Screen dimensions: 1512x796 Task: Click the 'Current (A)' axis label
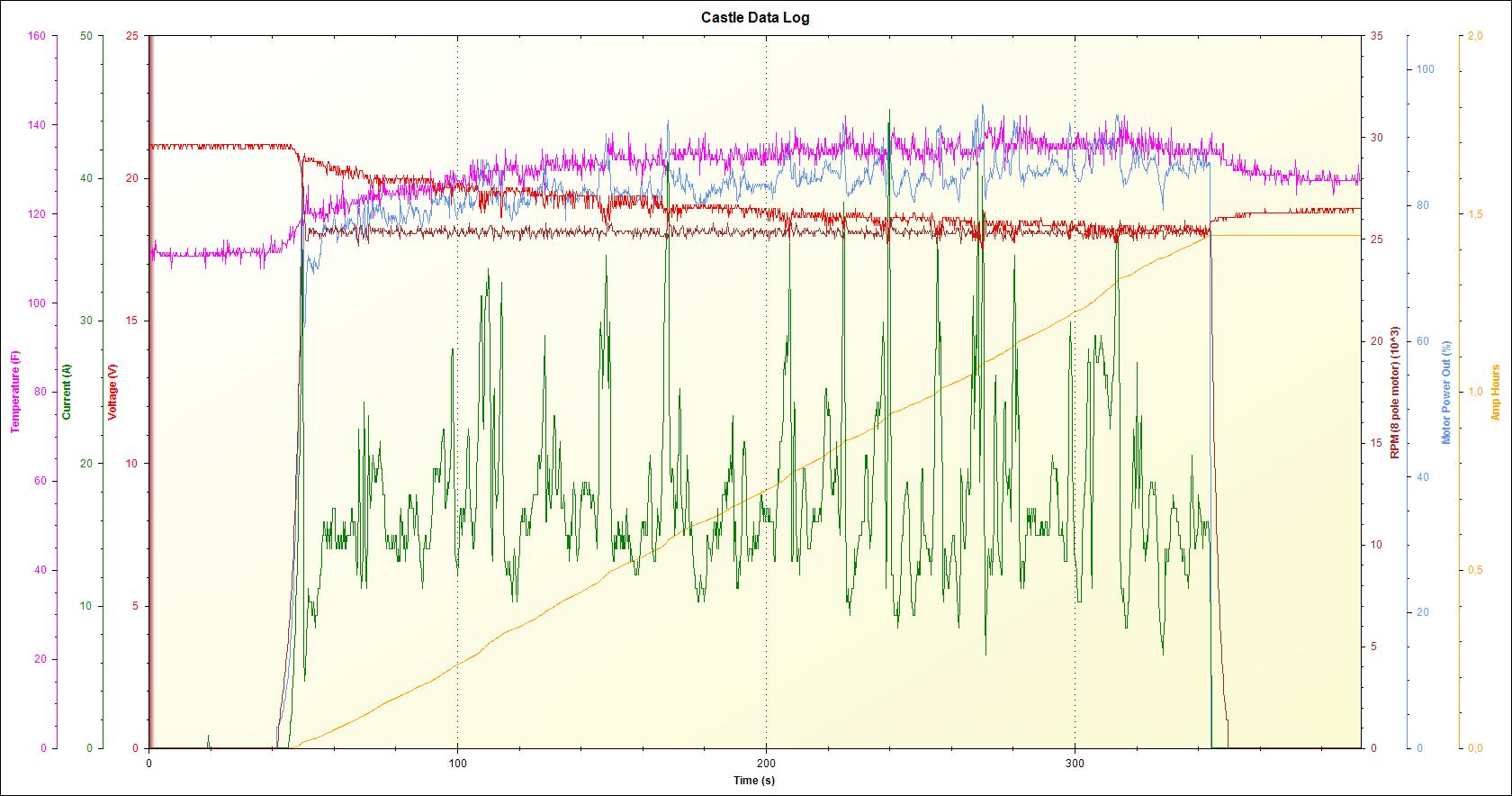coord(67,392)
